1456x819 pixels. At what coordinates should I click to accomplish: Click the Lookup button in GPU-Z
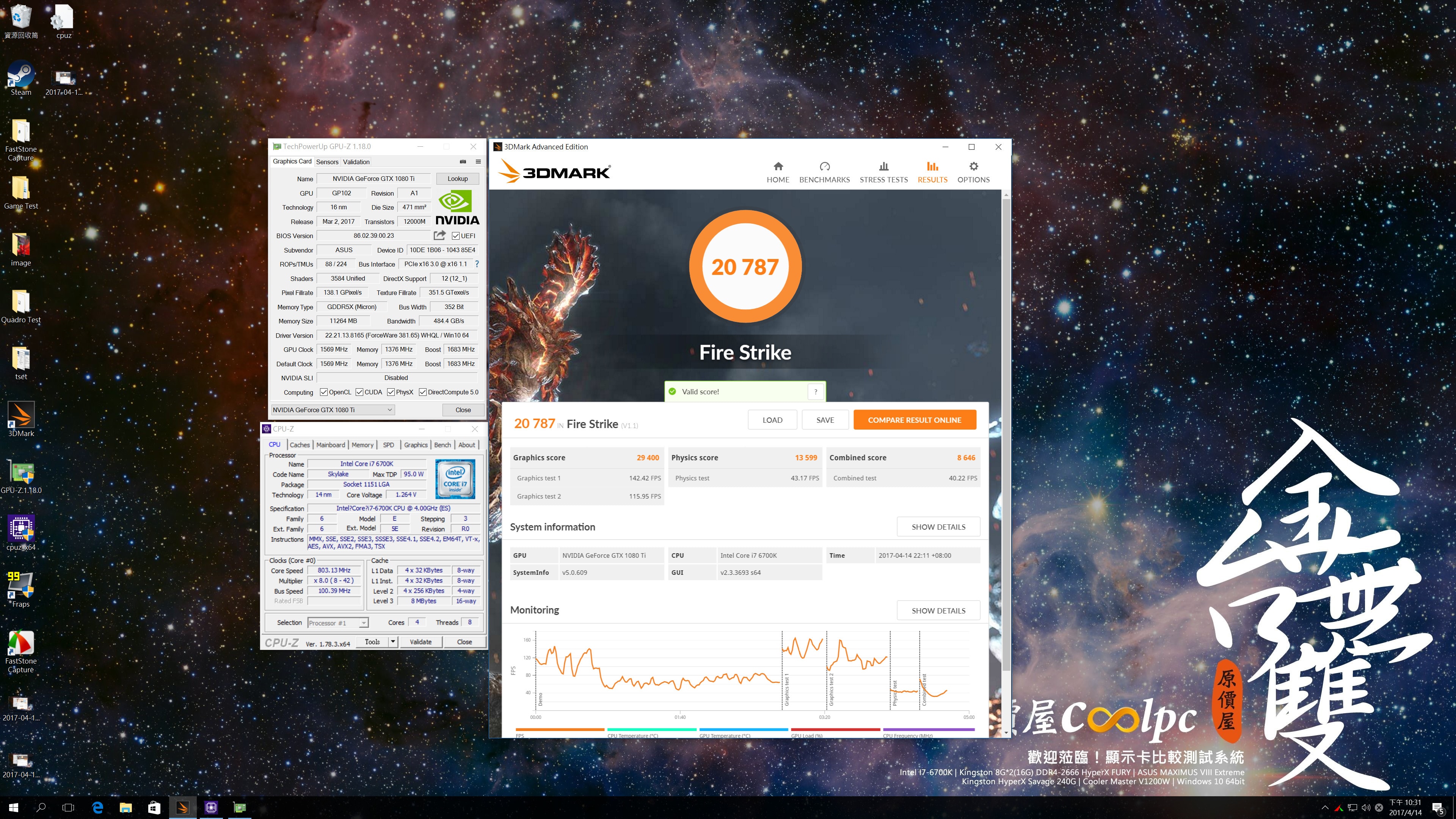pyautogui.click(x=457, y=179)
